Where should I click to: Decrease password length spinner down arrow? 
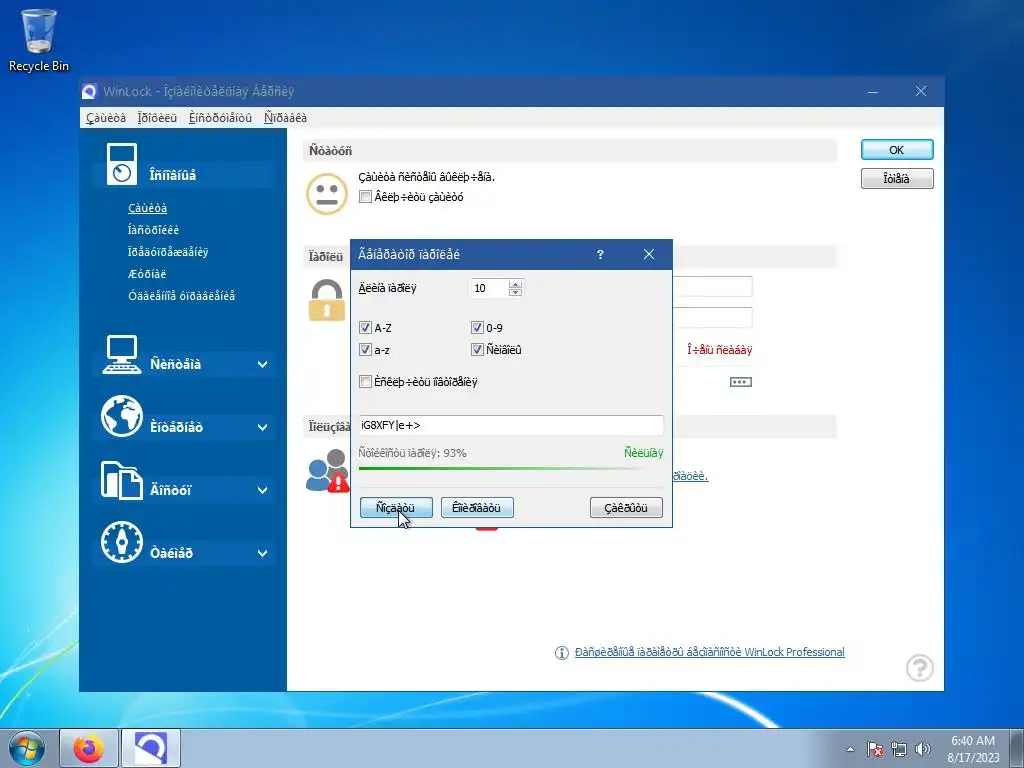(515, 292)
